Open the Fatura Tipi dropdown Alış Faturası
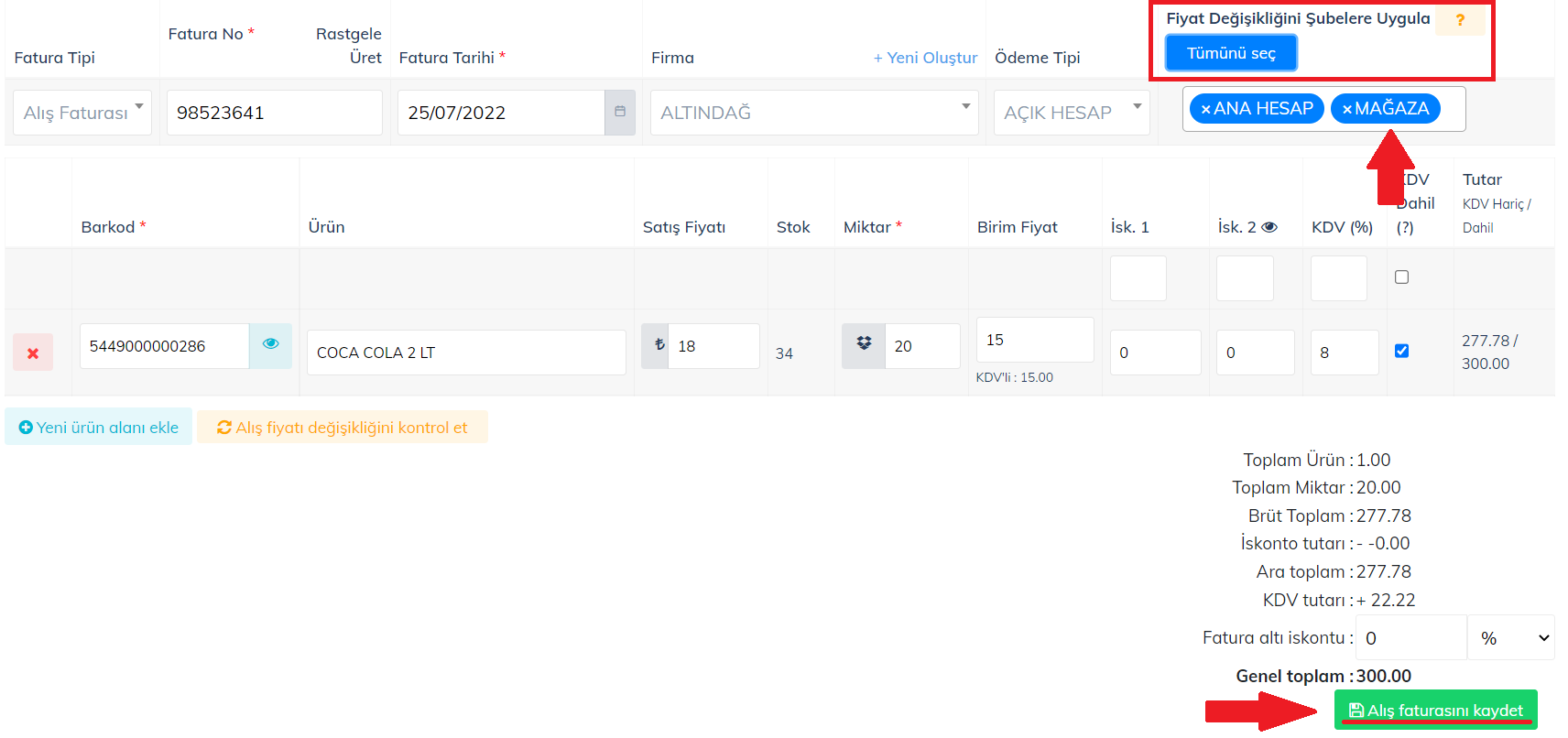Image resolution: width=1568 pixels, height=738 pixels. click(x=82, y=113)
